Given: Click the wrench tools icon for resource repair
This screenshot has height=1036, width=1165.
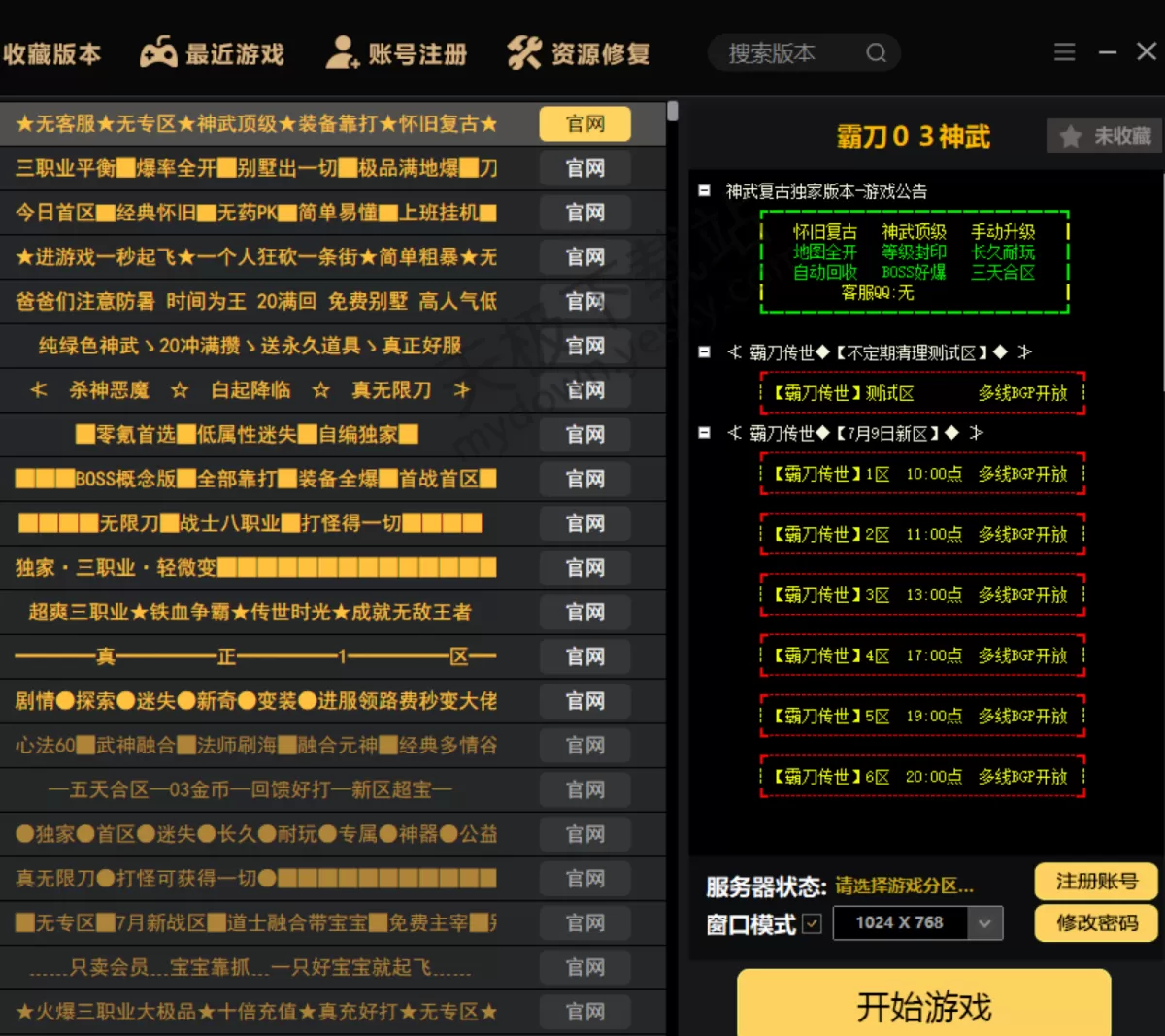Looking at the screenshot, I should [x=524, y=53].
